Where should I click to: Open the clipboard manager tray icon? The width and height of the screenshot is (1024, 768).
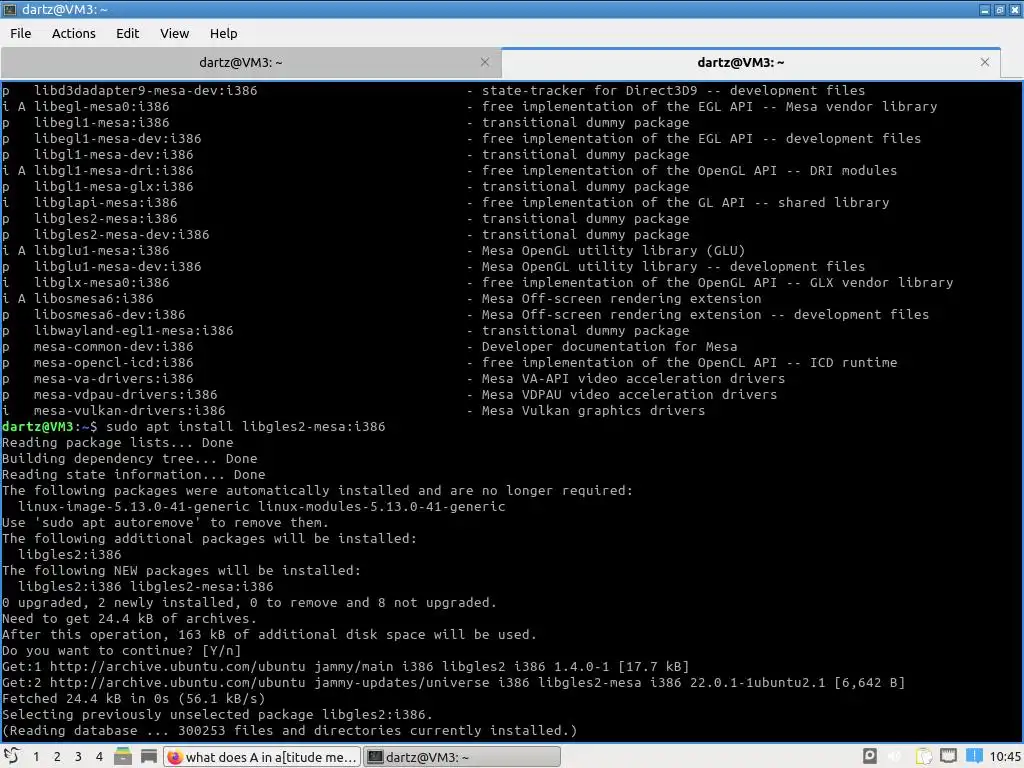(x=923, y=756)
